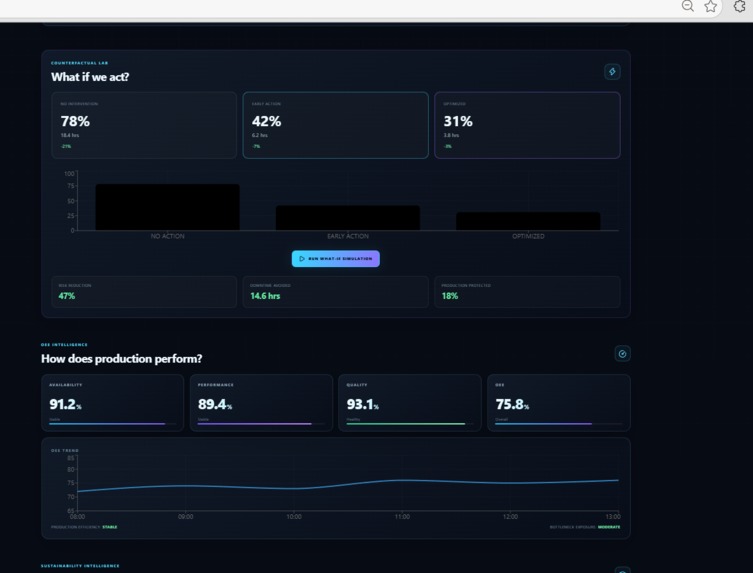Image resolution: width=753 pixels, height=573 pixels.
Task: Click the Counterfactual Lab lightning icon
Action: (x=612, y=72)
